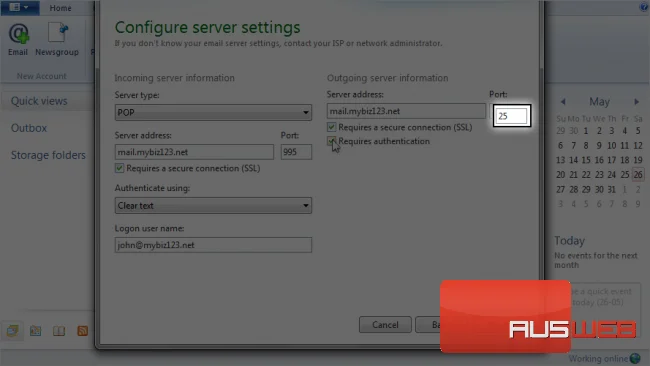Viewport: 650px width, 366px height.
Task: Open the Authenticate using Clear text dropdown
Action: (213, 206)
